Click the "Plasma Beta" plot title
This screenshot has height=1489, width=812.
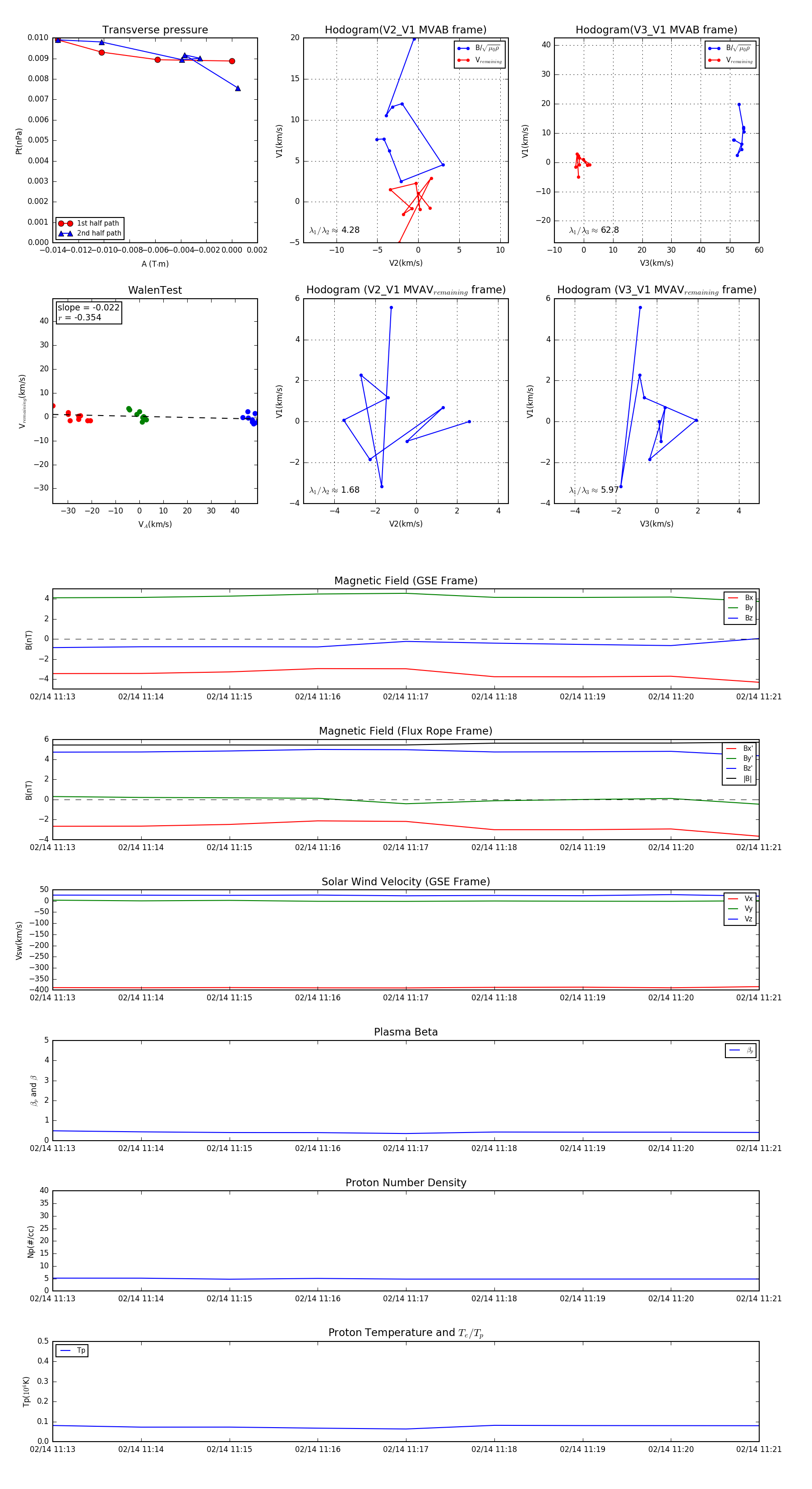click(x=406, y=1032)
